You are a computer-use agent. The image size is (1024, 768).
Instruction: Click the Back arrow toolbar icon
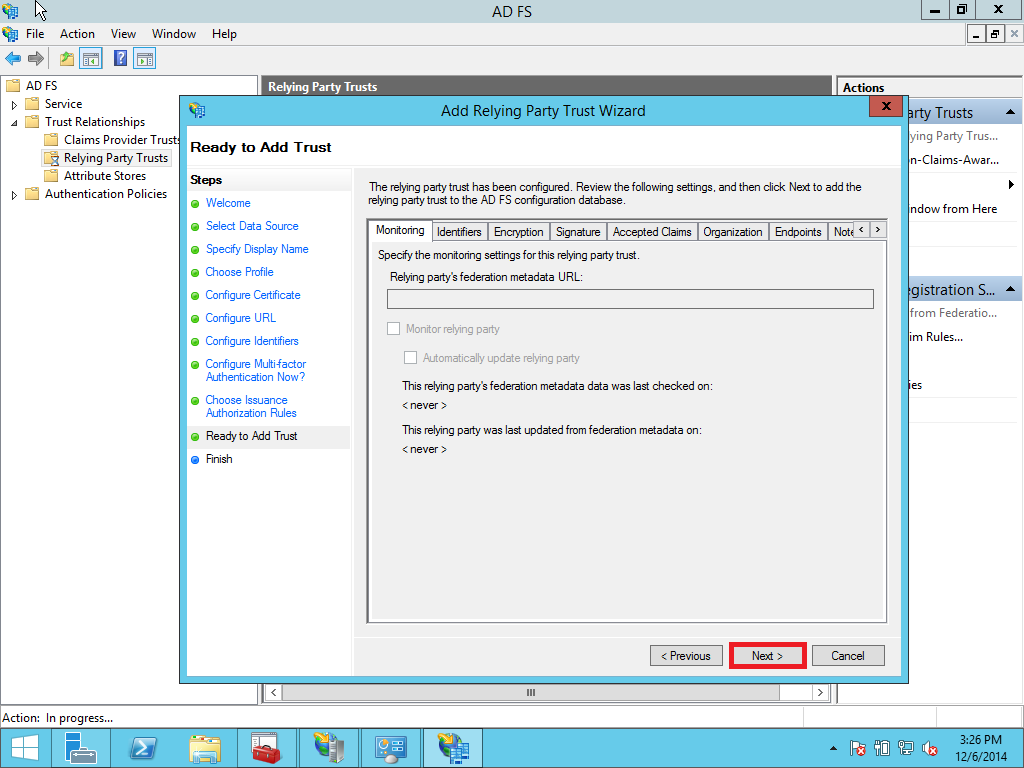point(13,59)
